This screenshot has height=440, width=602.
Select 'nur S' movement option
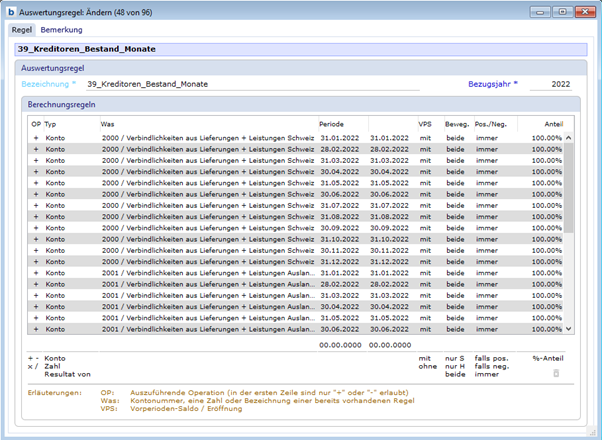[455, 357]
